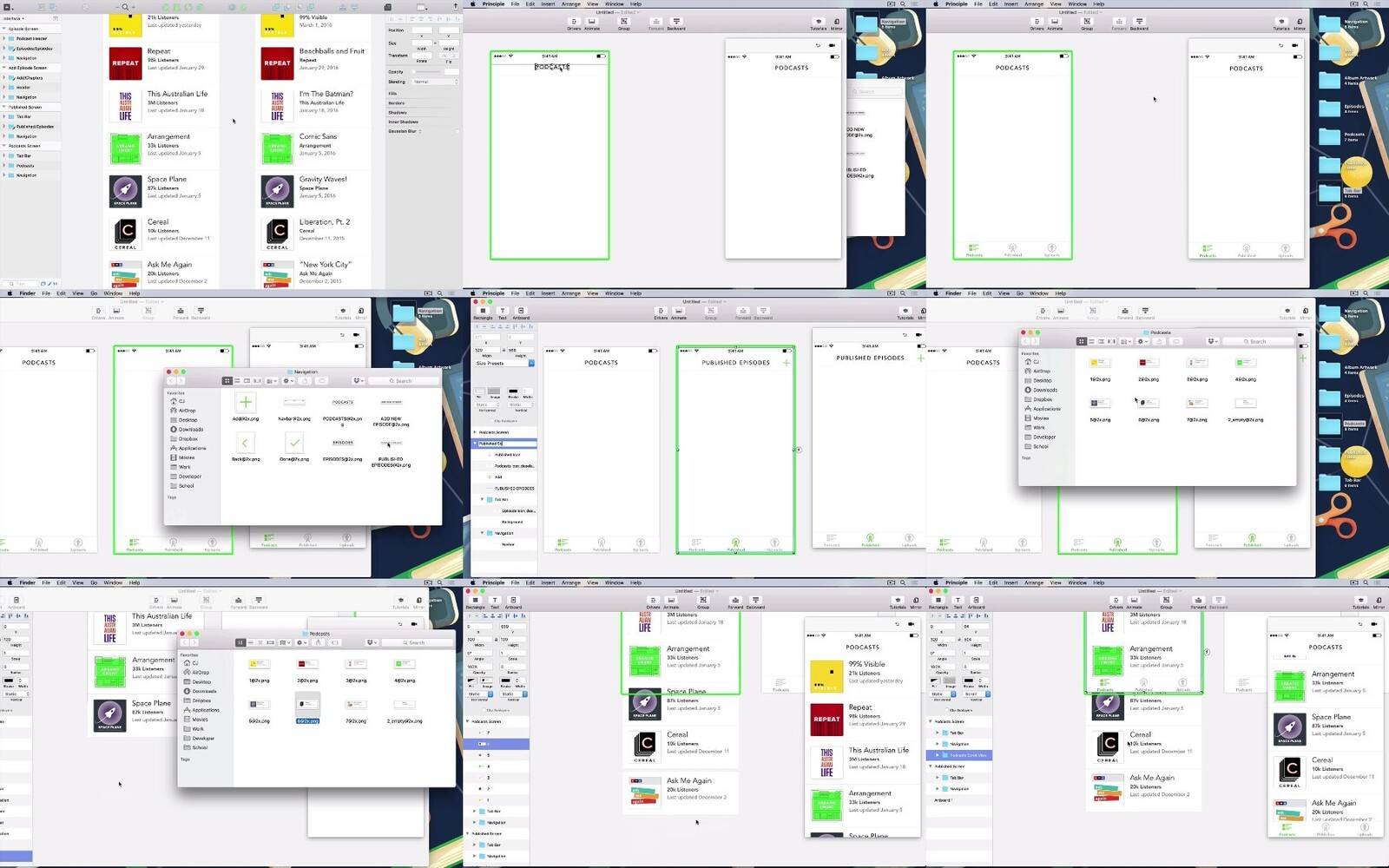Click the Downloads icon in Navigation Finder sidebar

pyautogui.click(x=174, y=429)
